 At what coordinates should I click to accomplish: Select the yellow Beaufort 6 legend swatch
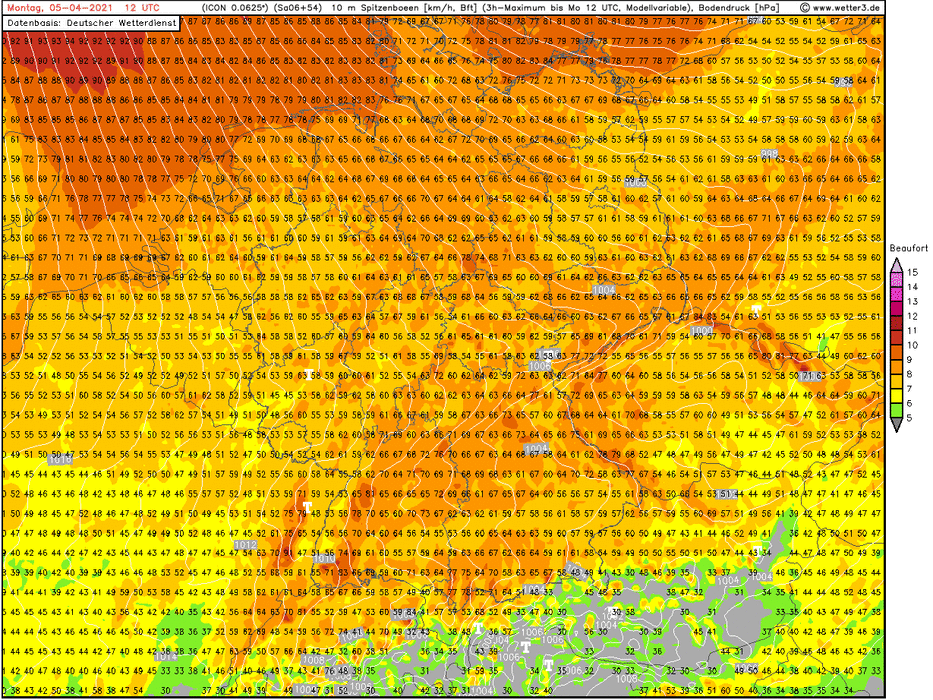click(897, 396)
